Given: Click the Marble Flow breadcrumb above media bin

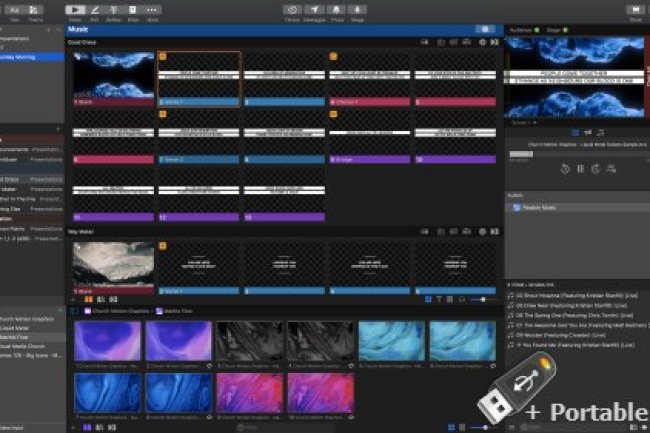Looking at the screenshot, I should (174, 311).
